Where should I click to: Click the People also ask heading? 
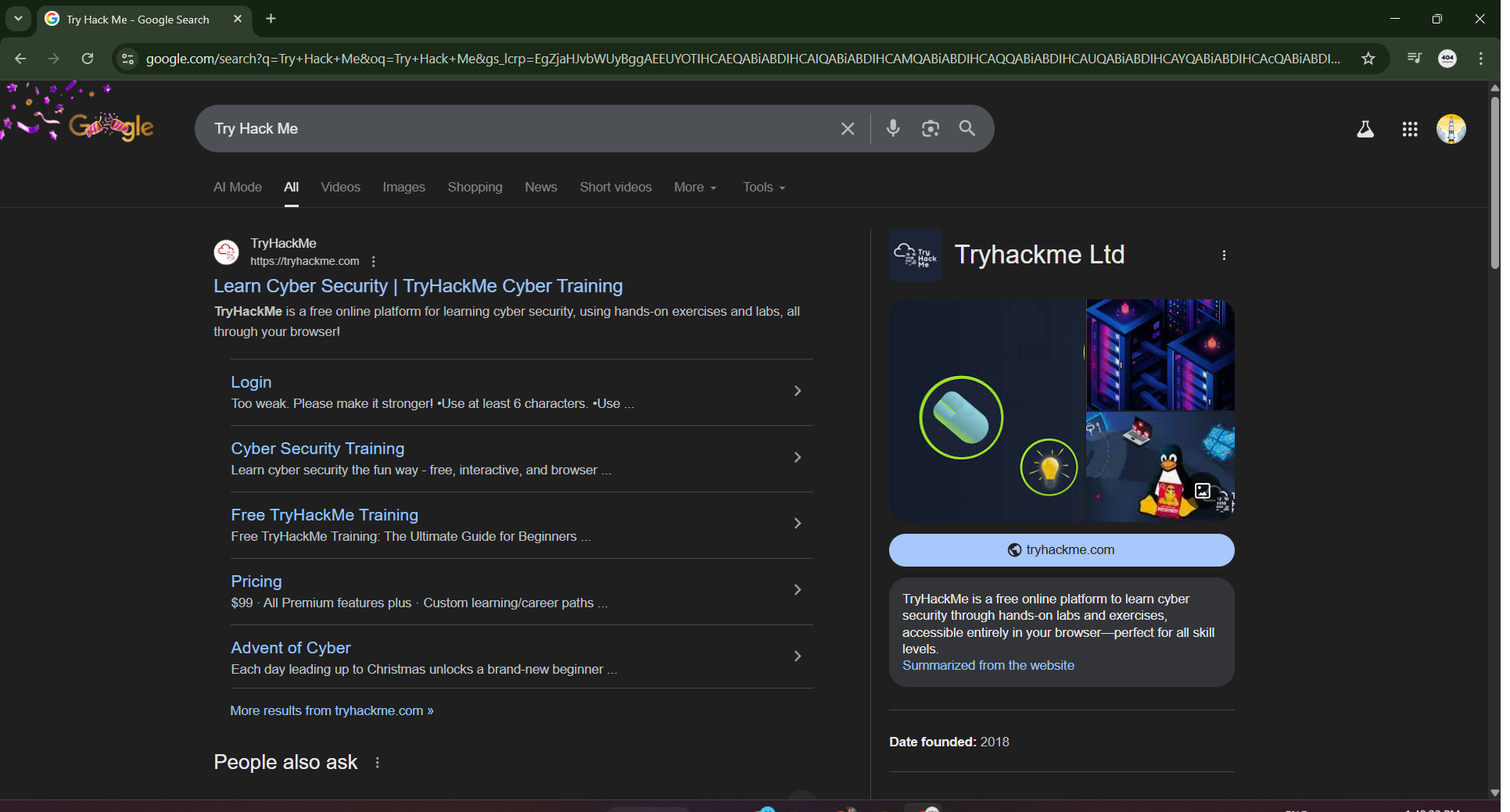(285, 763)
